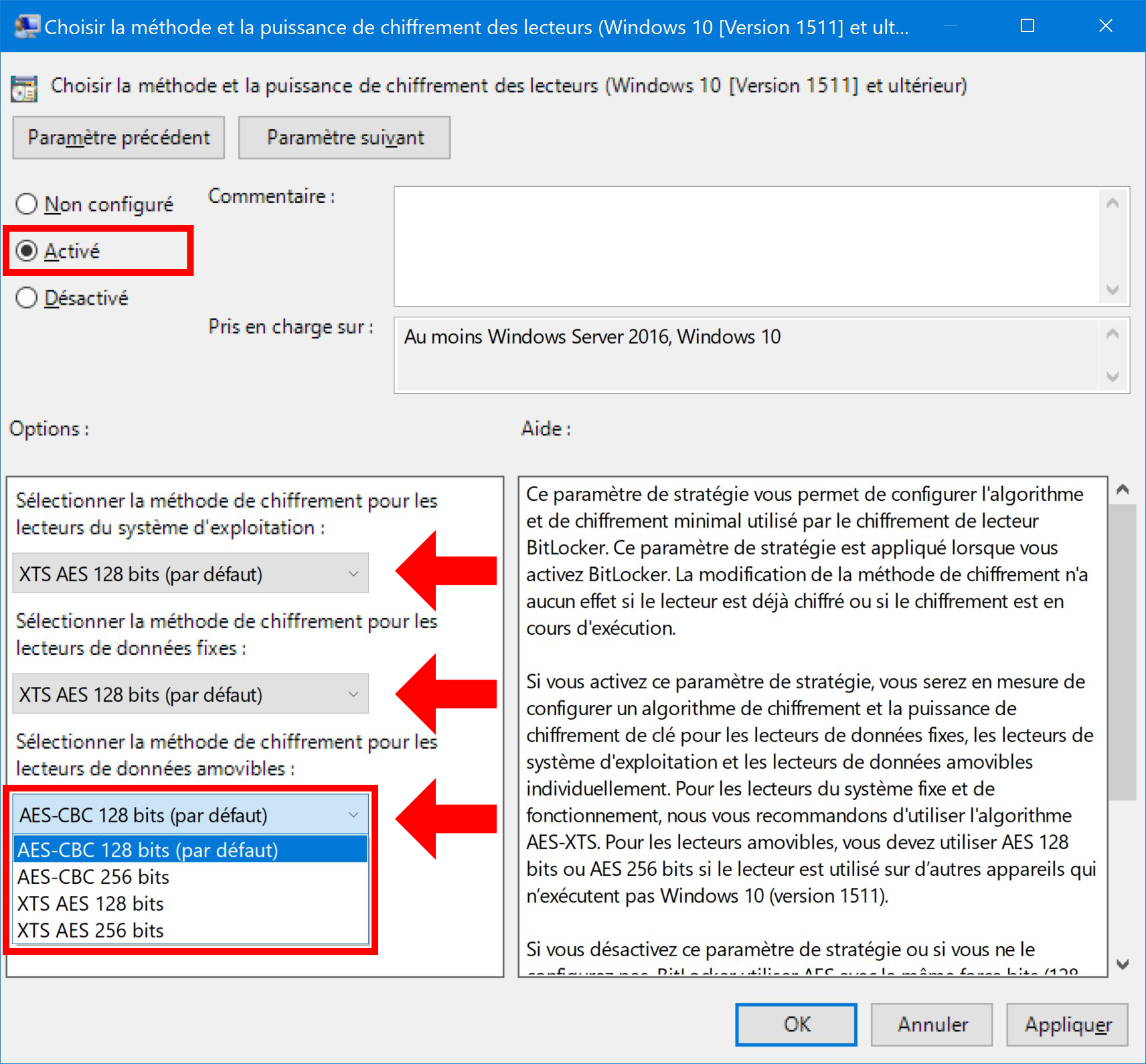Select the Non configuré radio button
This screenshot has width=1146, height=1064.
tap(94, 204)
